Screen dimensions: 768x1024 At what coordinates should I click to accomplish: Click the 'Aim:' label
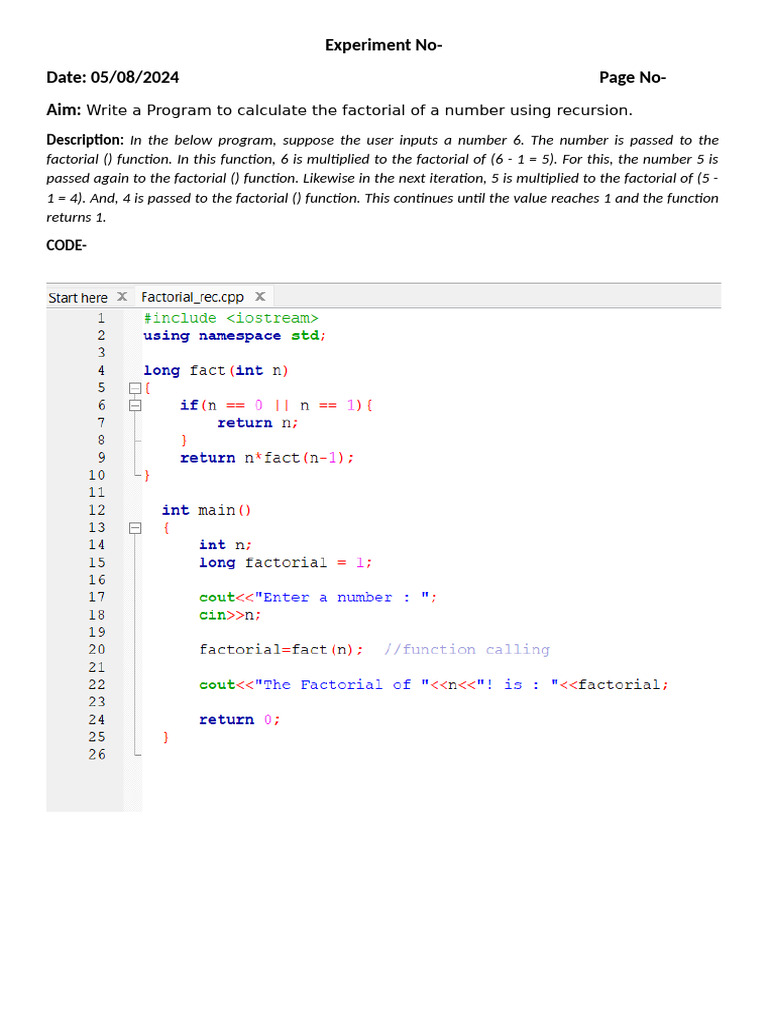tap(63, 110)
